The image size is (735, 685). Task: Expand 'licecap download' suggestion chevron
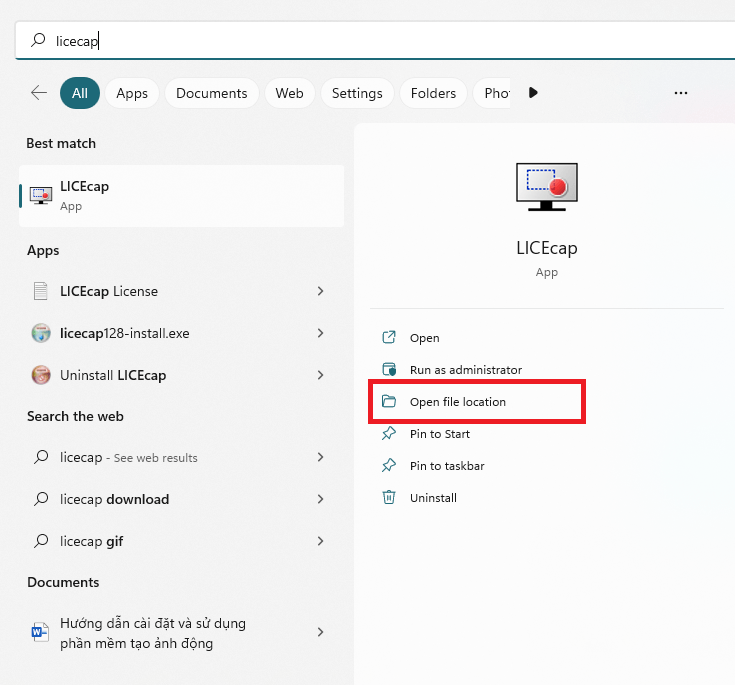point(321,499)
